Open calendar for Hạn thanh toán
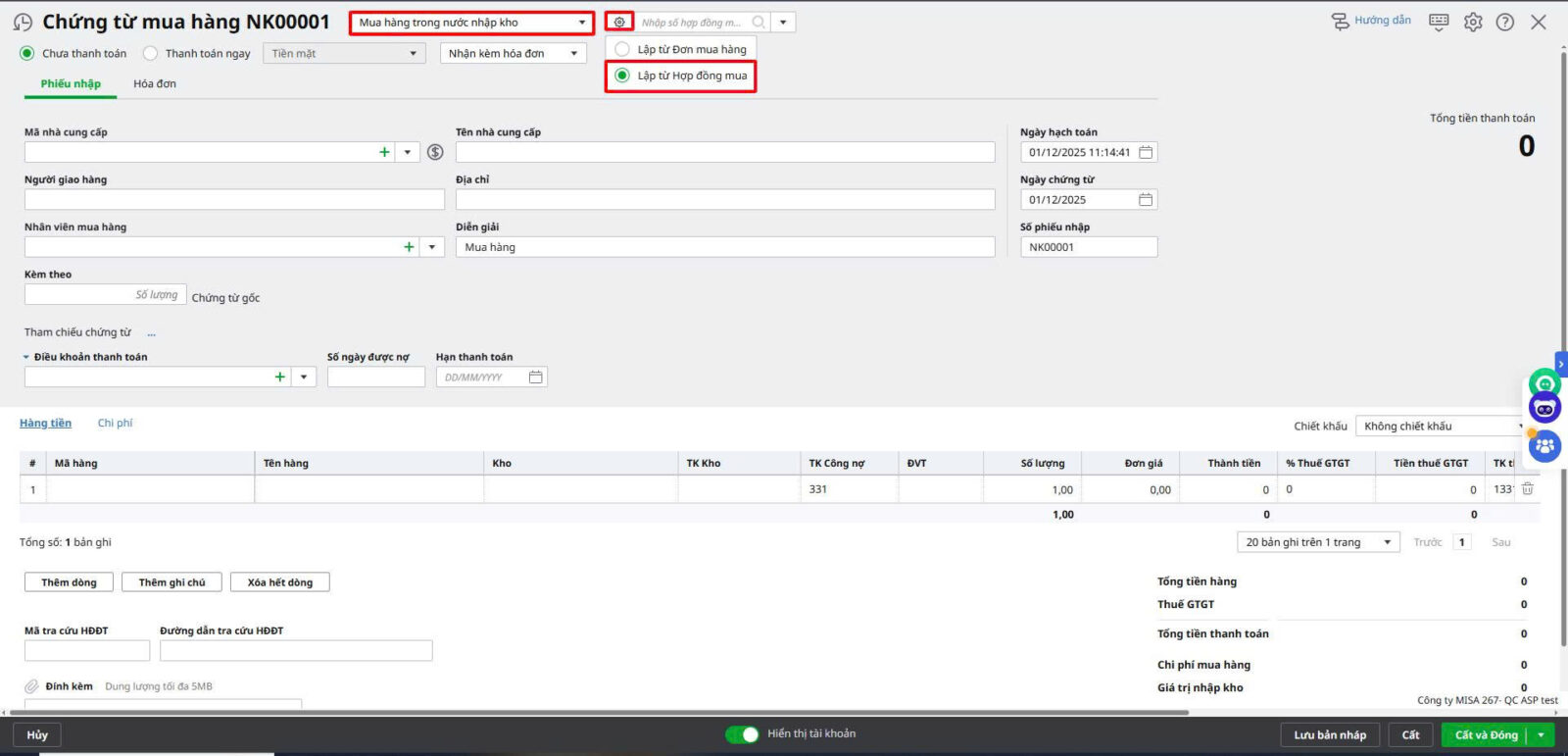The height and width of the screenshot is (756, 1568). click(535, 378)
